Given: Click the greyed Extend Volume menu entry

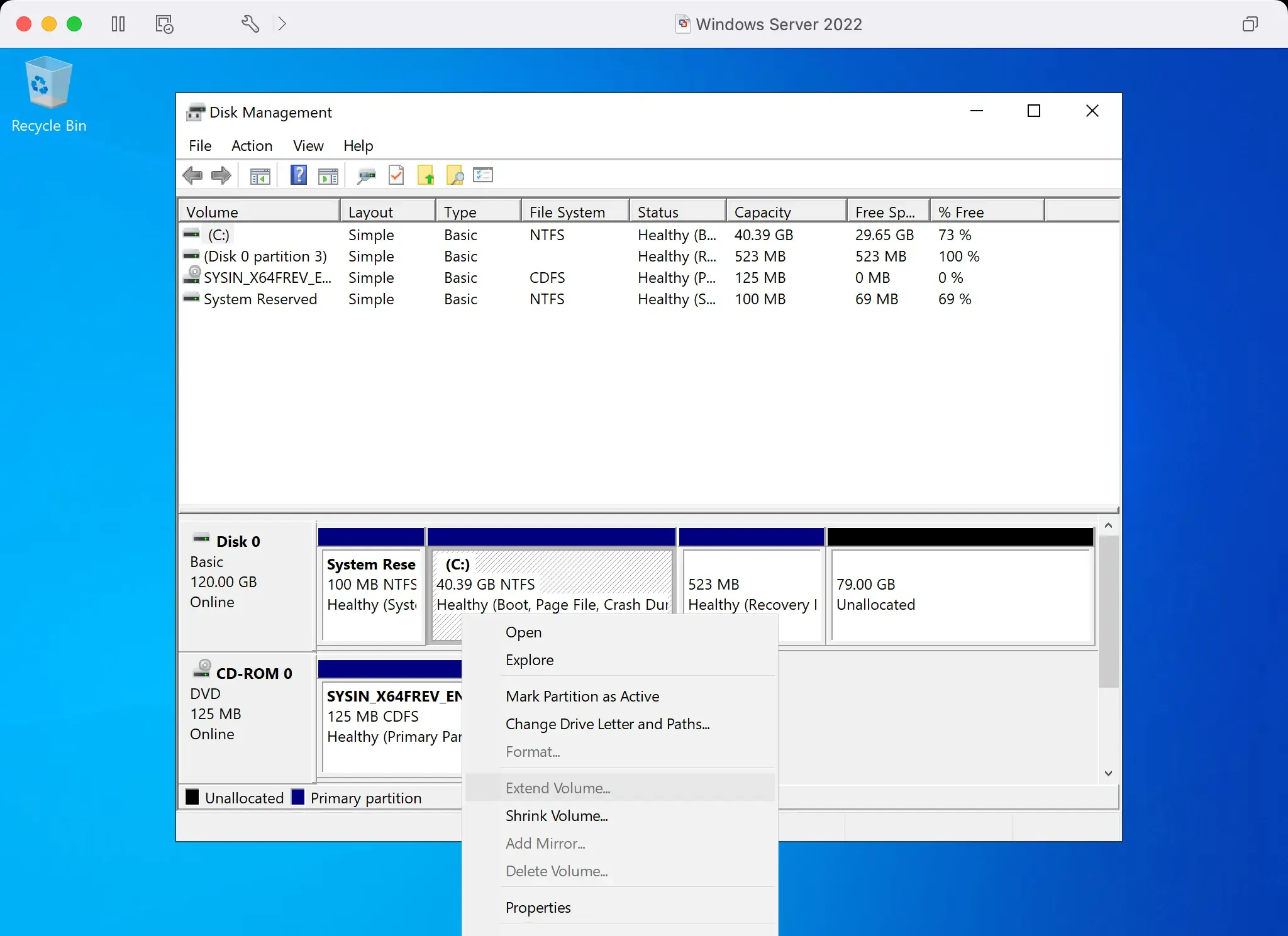Looking at the screenshot, I should pos(619,788).
